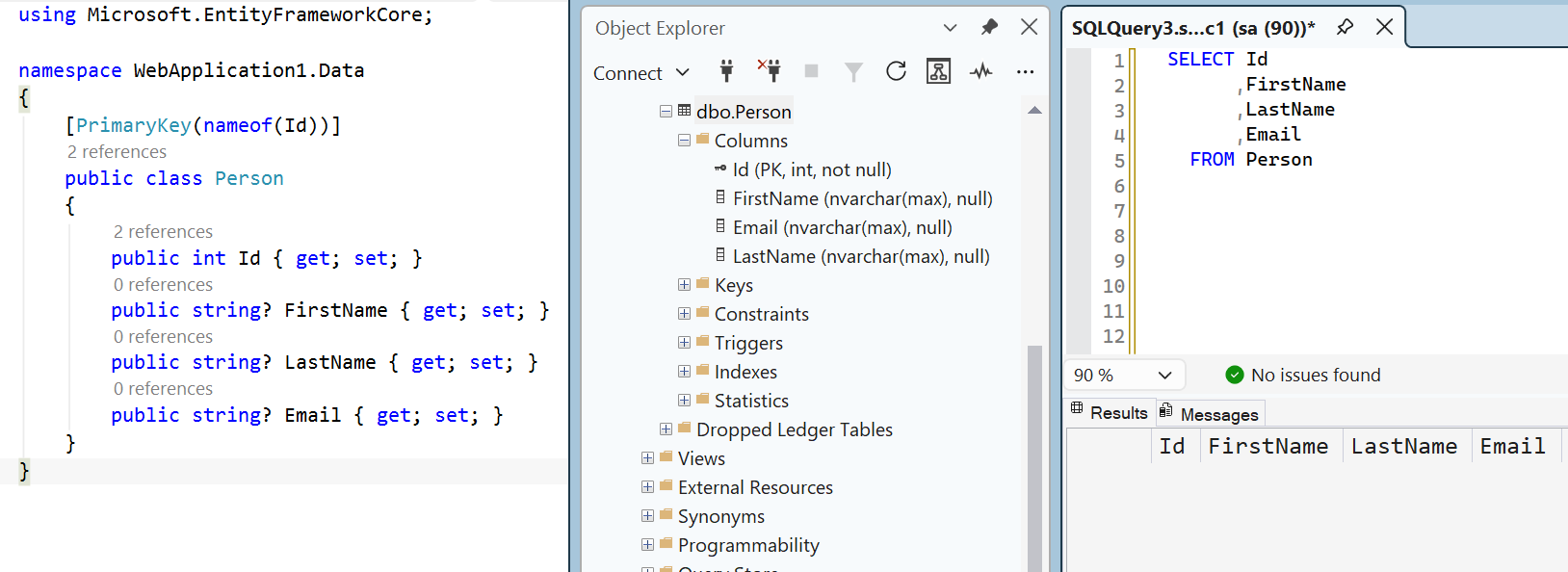Click the '2 references' link above Id property
Screen dimensions: 1568x572
pyautogui.click(x=163, y=232)
